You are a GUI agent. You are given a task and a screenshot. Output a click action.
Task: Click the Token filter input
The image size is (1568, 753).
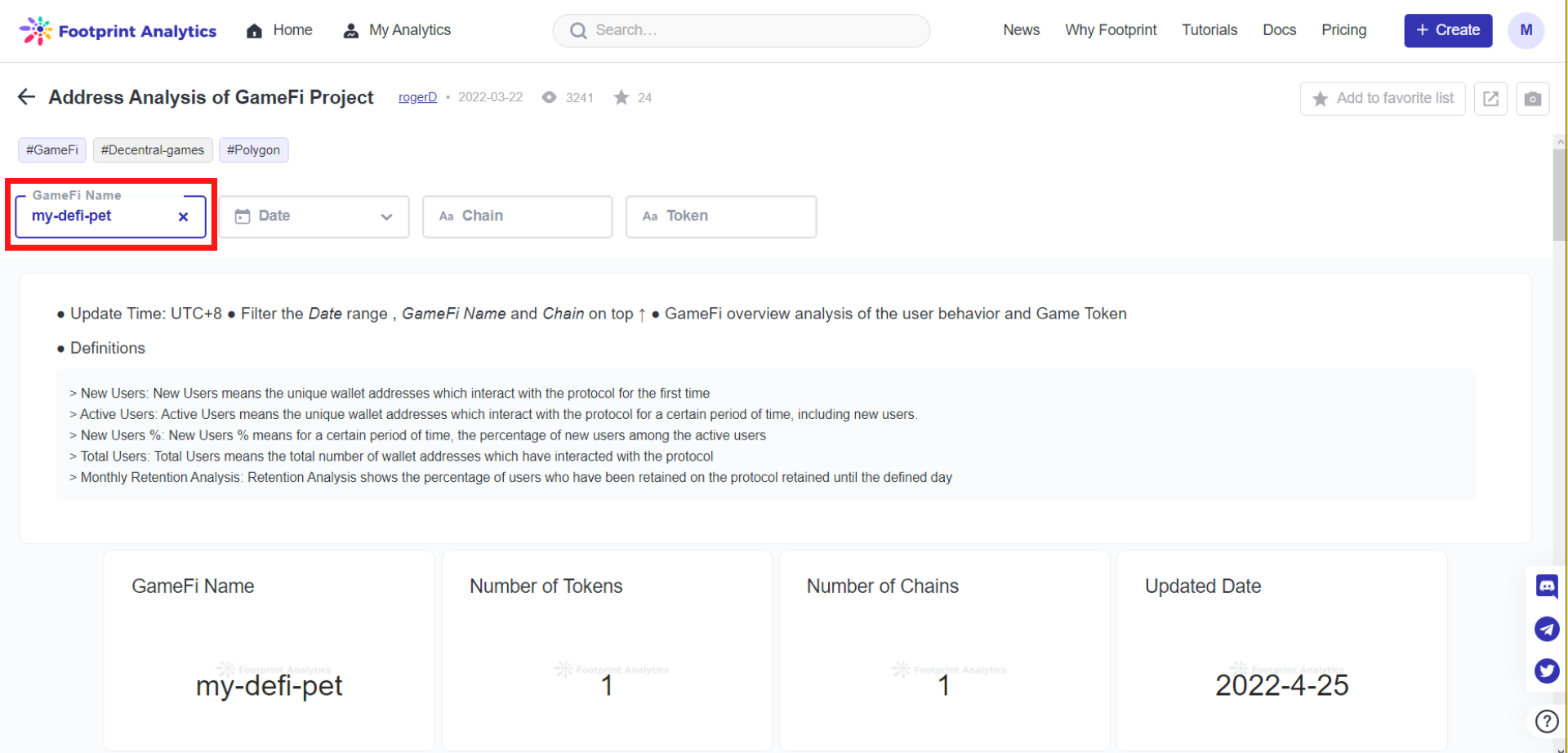click(721, 216)
